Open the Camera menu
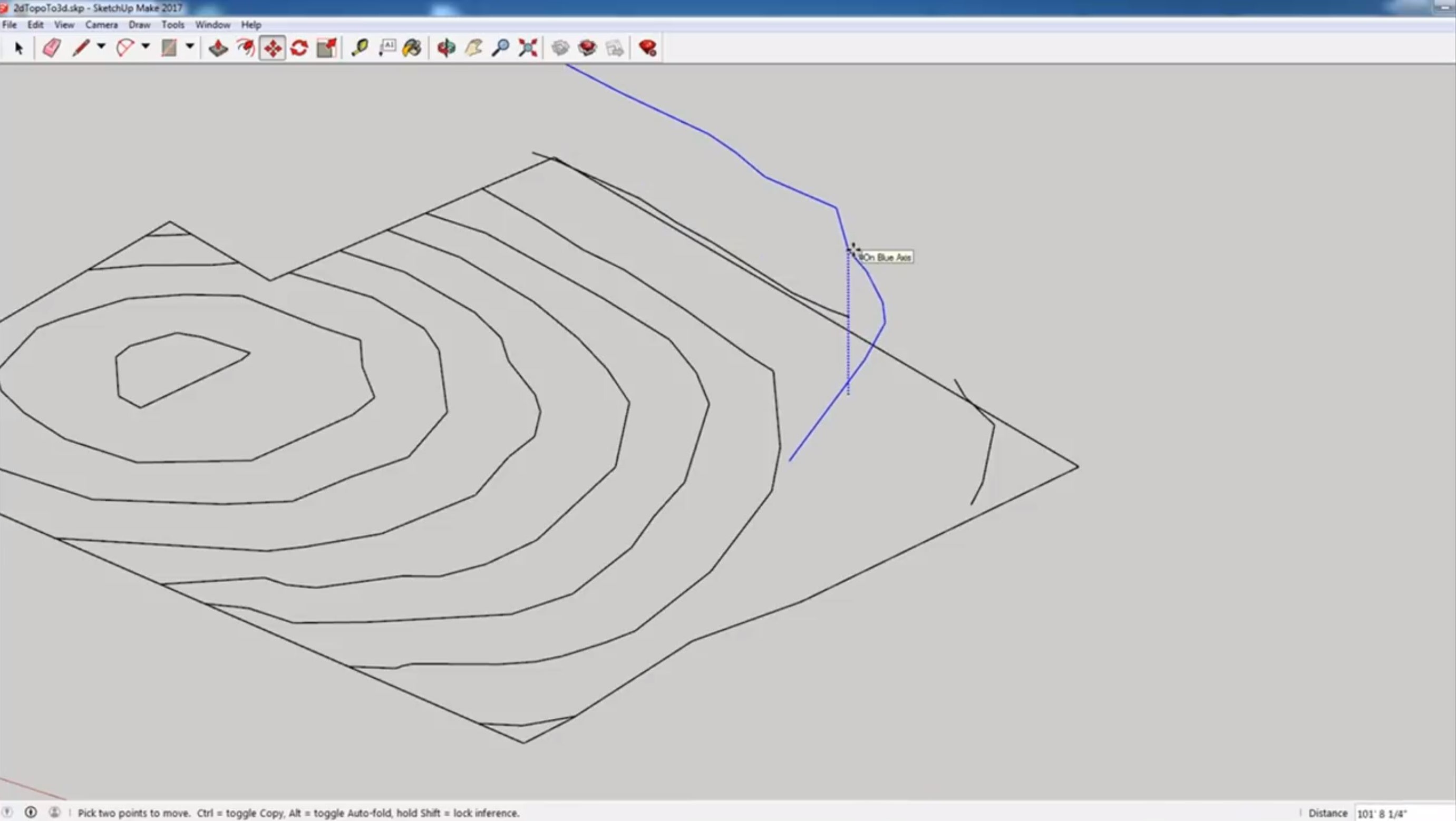 [101, 25]
